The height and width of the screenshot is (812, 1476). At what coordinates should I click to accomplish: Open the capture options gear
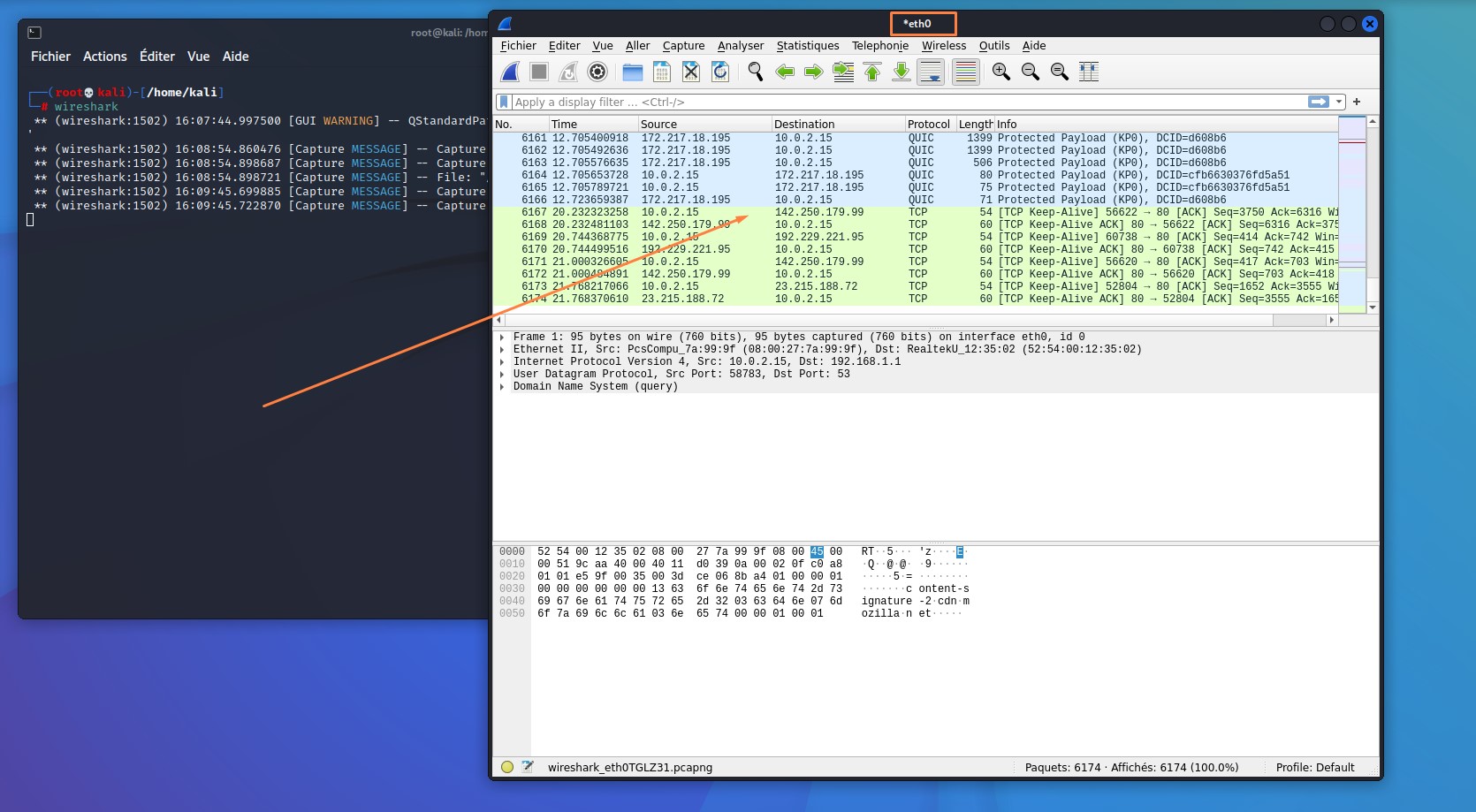click(x=597, y=72)
